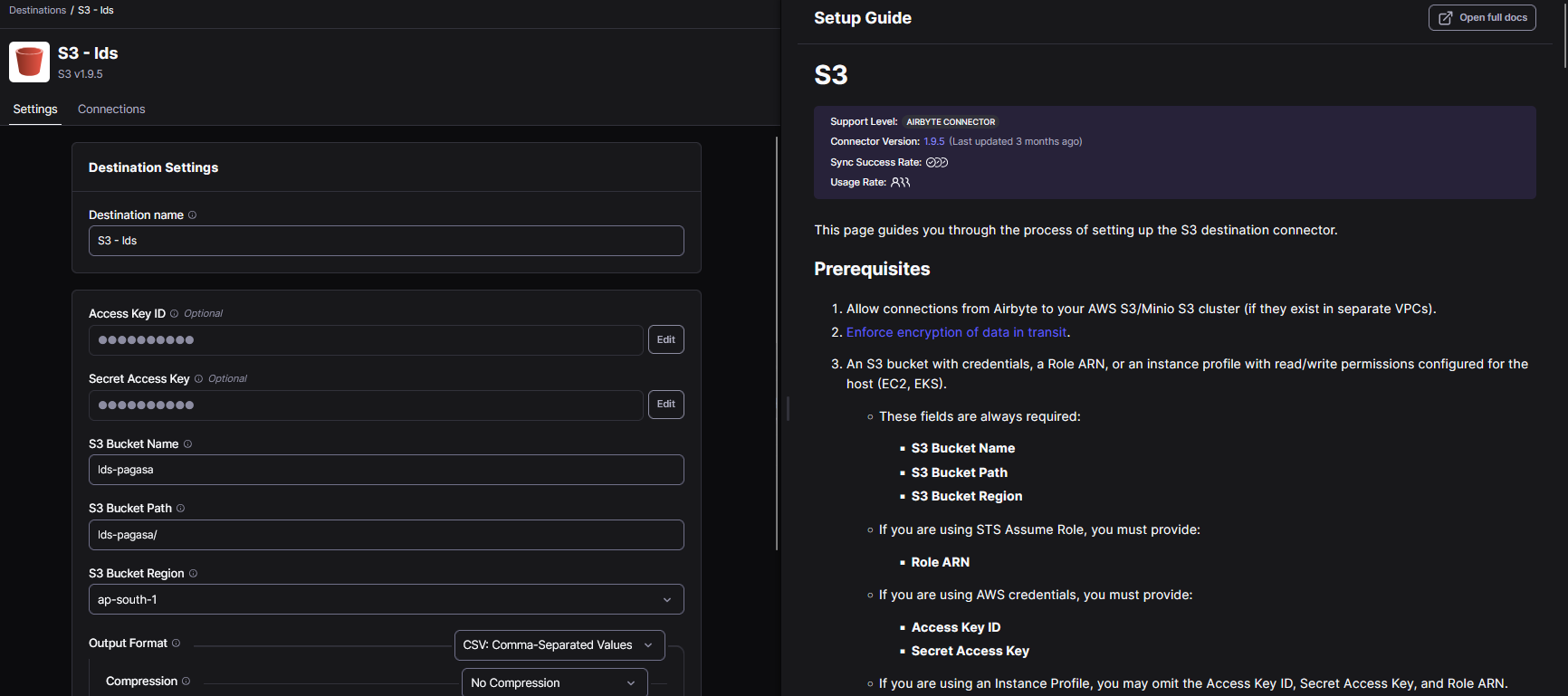Screen dimensions: 1568x696
Task: Click info icon next to S3 Bucket Path
Action: click(x=180, y=509)
